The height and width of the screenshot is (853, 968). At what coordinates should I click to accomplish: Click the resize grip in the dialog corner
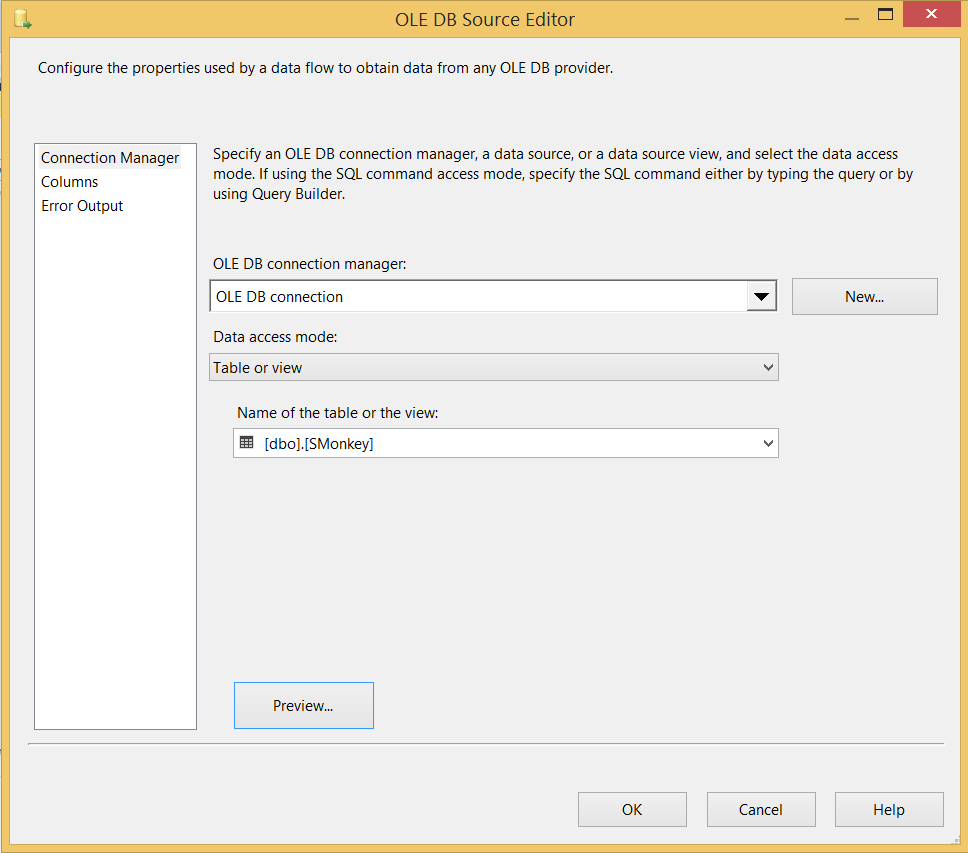(956, 839)
